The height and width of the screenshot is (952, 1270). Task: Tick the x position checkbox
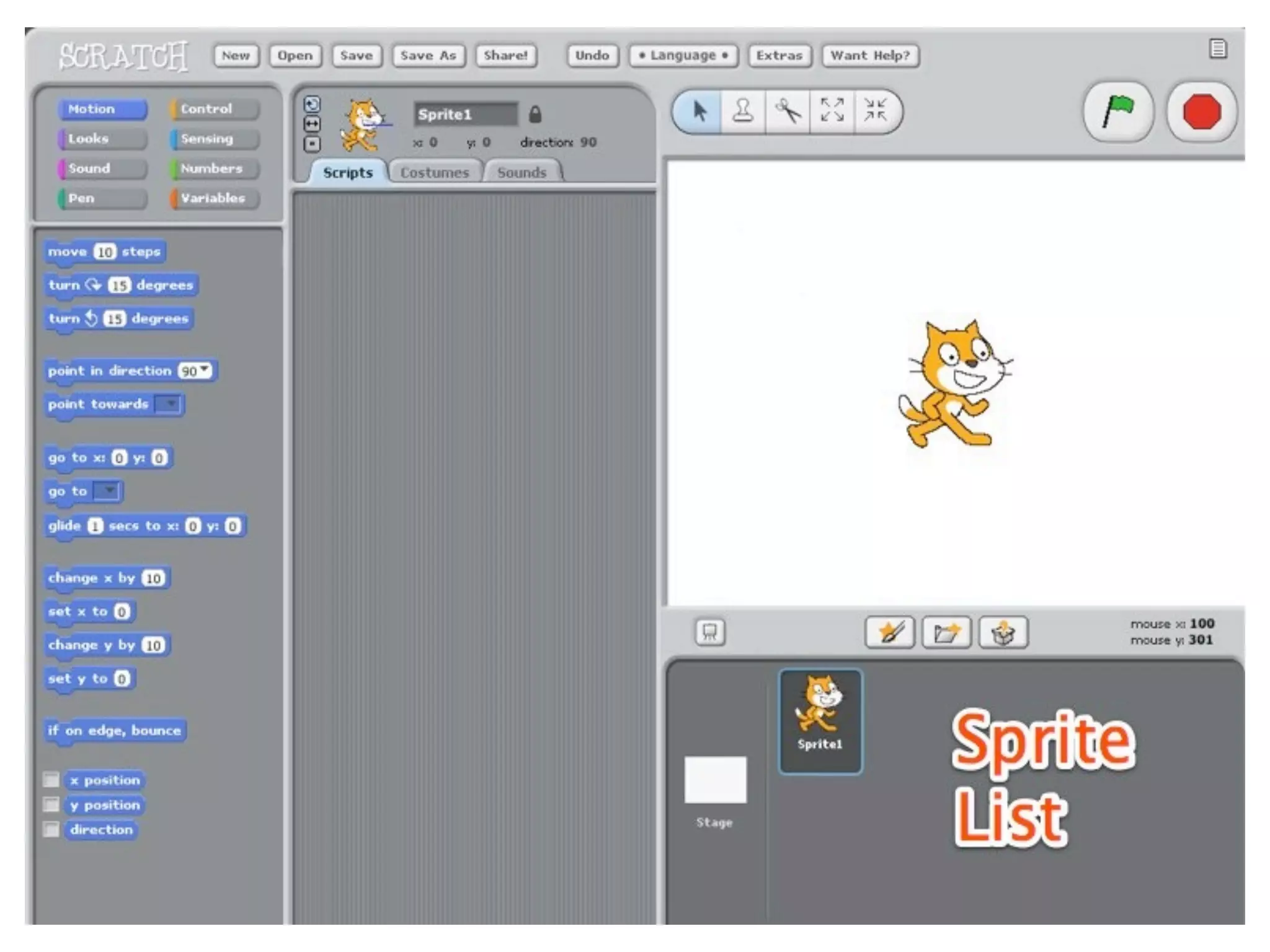[51, 780]
